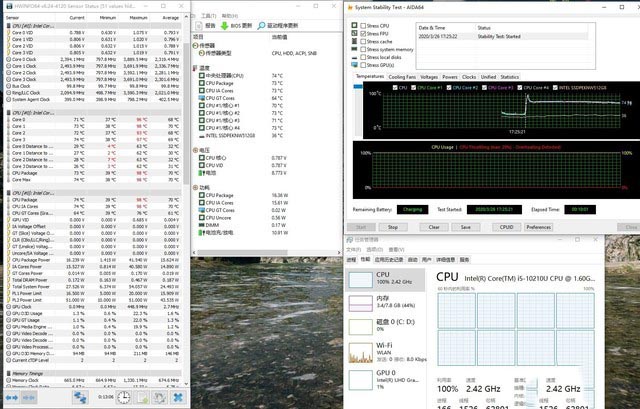Toggle CPU graph legend checkbox
This screenshot has height=409, width=640.
395,88
